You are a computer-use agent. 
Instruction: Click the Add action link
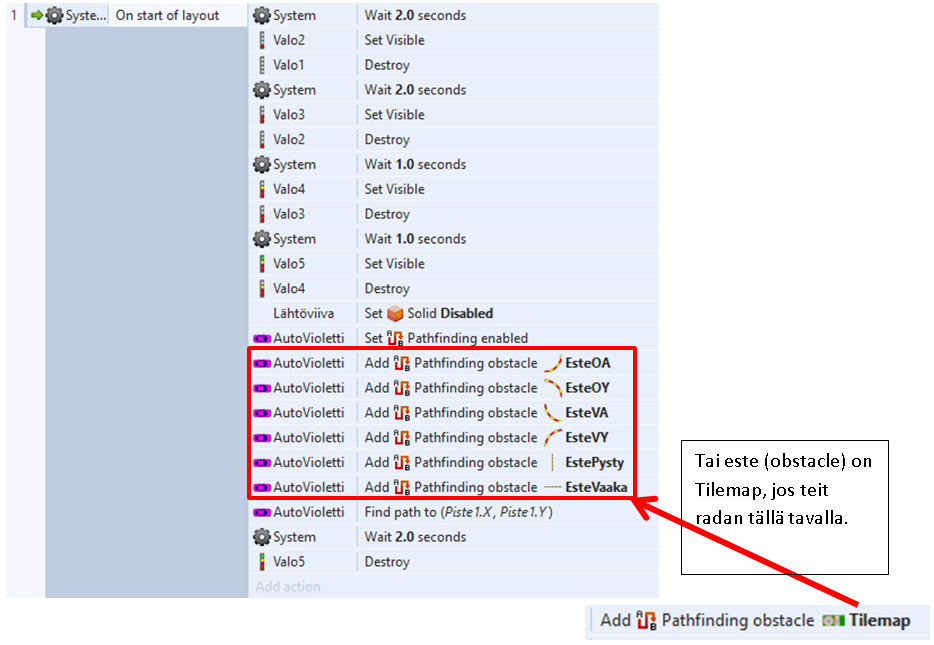point(288,587)
